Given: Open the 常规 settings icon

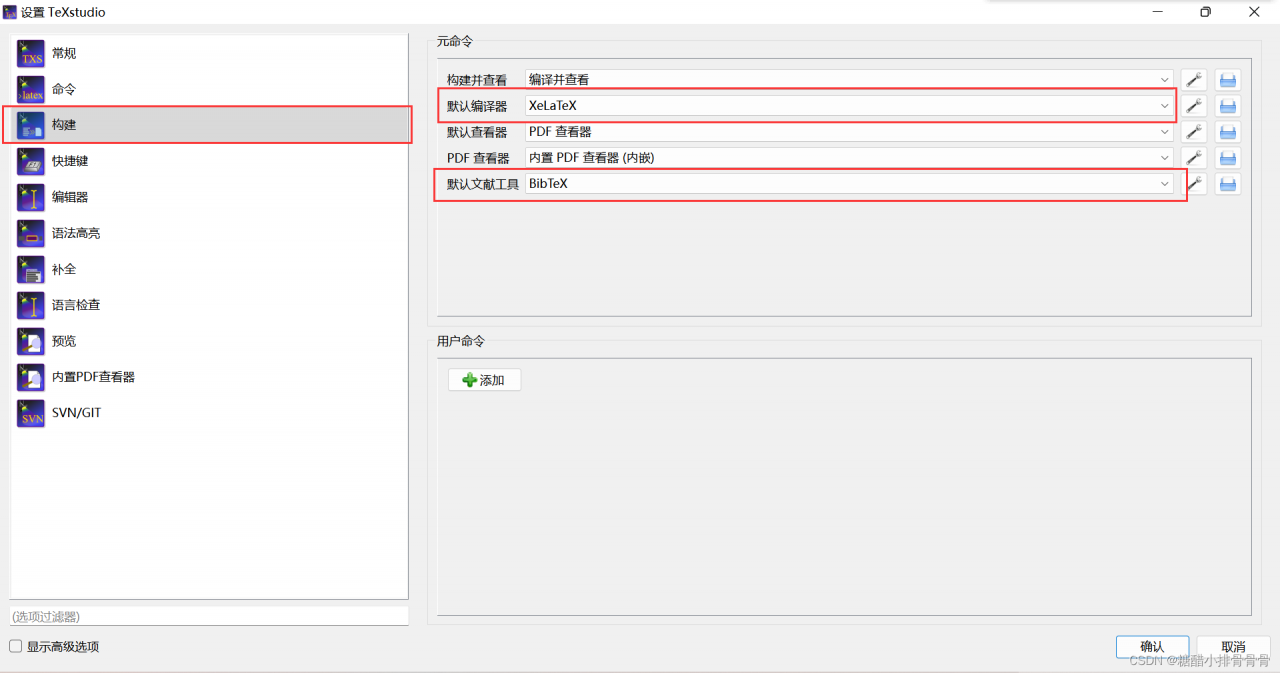Looking at the screenshot, I should (x=31, y=53).
